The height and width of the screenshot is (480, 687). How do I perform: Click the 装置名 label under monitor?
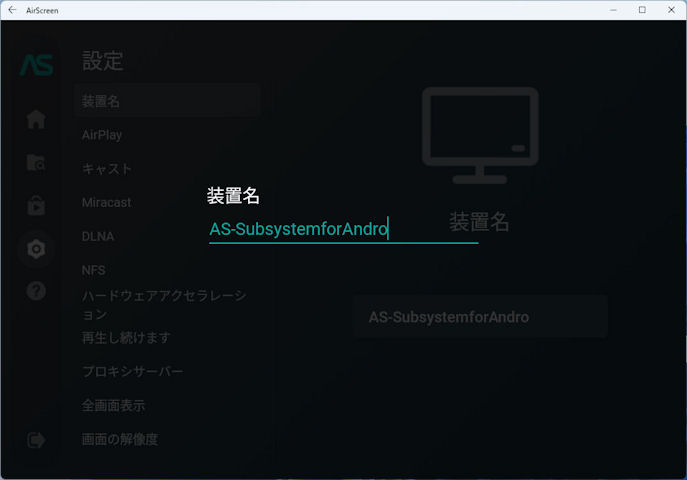click(479, 222)
